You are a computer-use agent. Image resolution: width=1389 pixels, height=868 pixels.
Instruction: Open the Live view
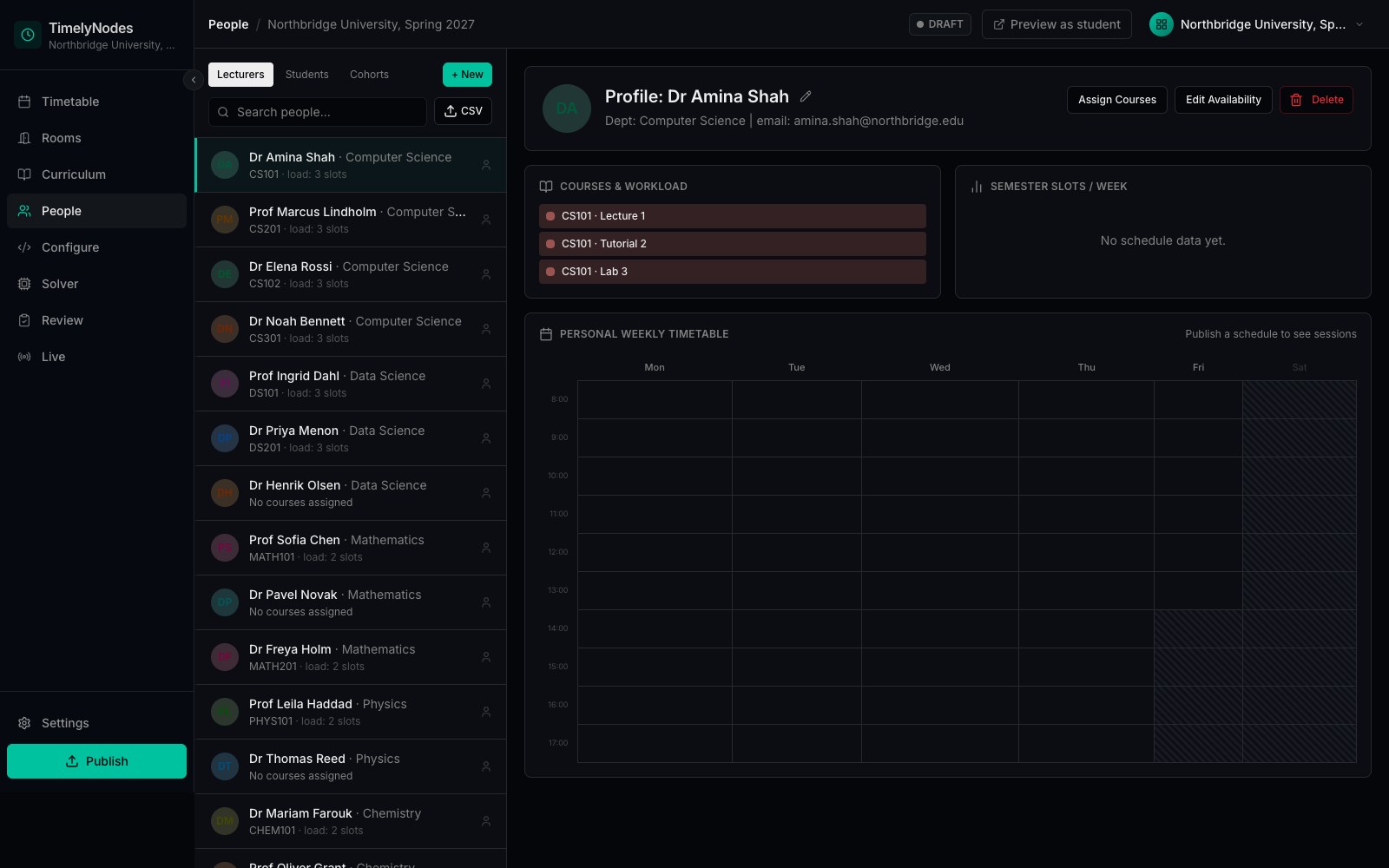tap(96, 357)
